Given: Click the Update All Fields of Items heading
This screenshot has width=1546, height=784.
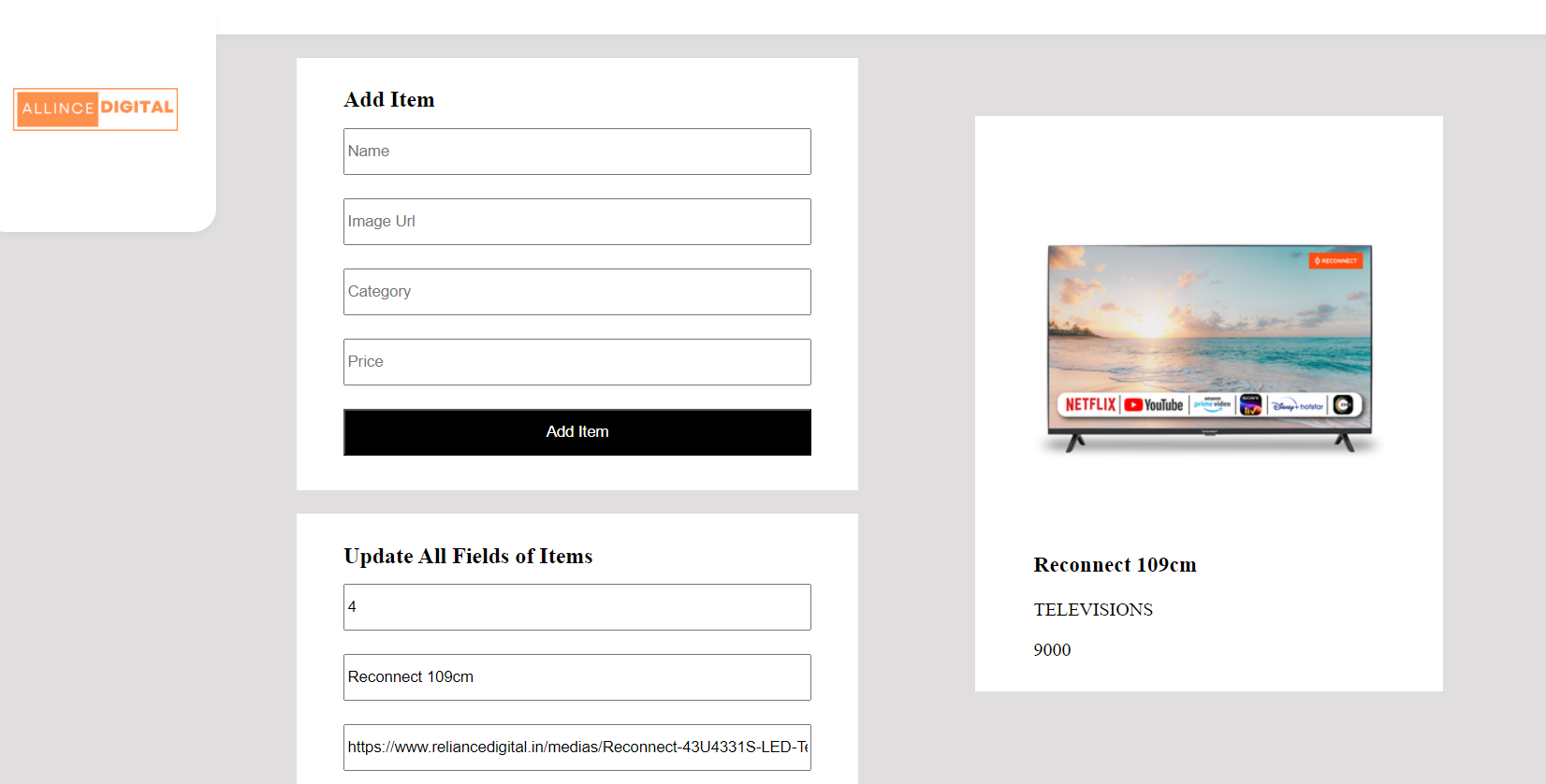Looking at the screenshot, I should 468,557.
